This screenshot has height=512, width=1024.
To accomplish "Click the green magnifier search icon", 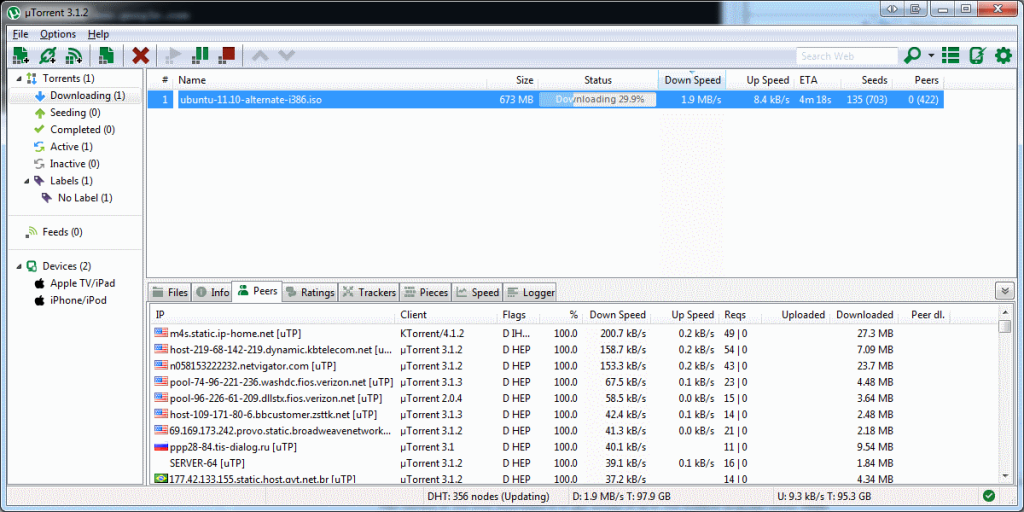I will pos(912,56).
